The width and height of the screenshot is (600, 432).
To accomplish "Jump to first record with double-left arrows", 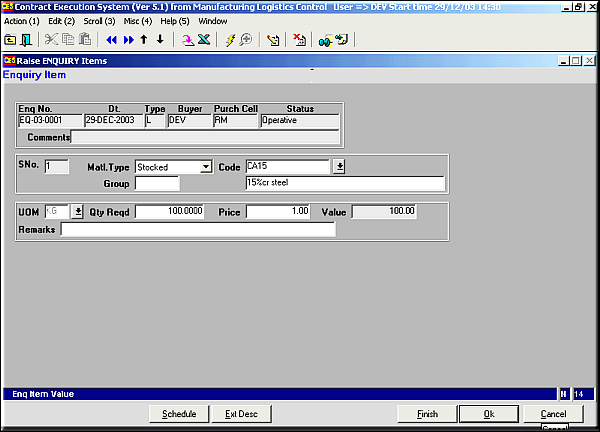I will click(110, 40).
